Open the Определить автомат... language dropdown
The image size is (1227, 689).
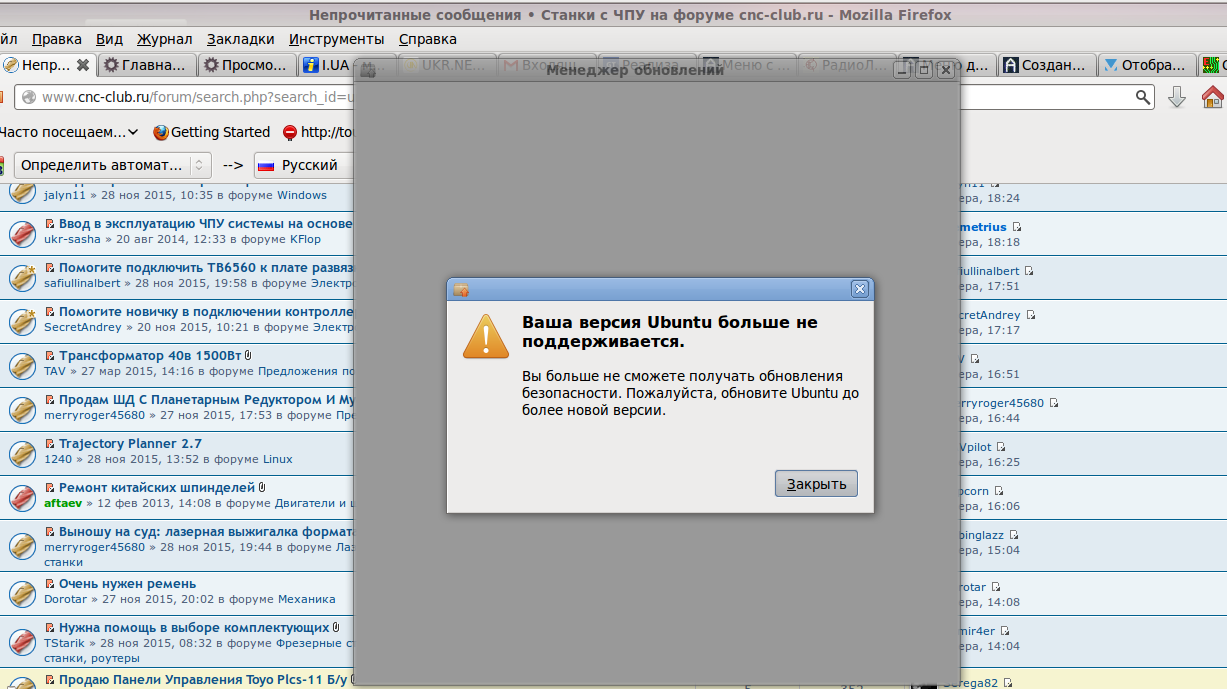tap(112, 165)
